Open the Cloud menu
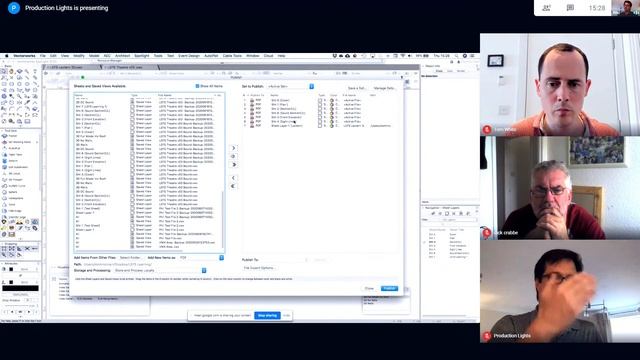The width and height of the screenshot is (640, 360). [x=269, y=56]
